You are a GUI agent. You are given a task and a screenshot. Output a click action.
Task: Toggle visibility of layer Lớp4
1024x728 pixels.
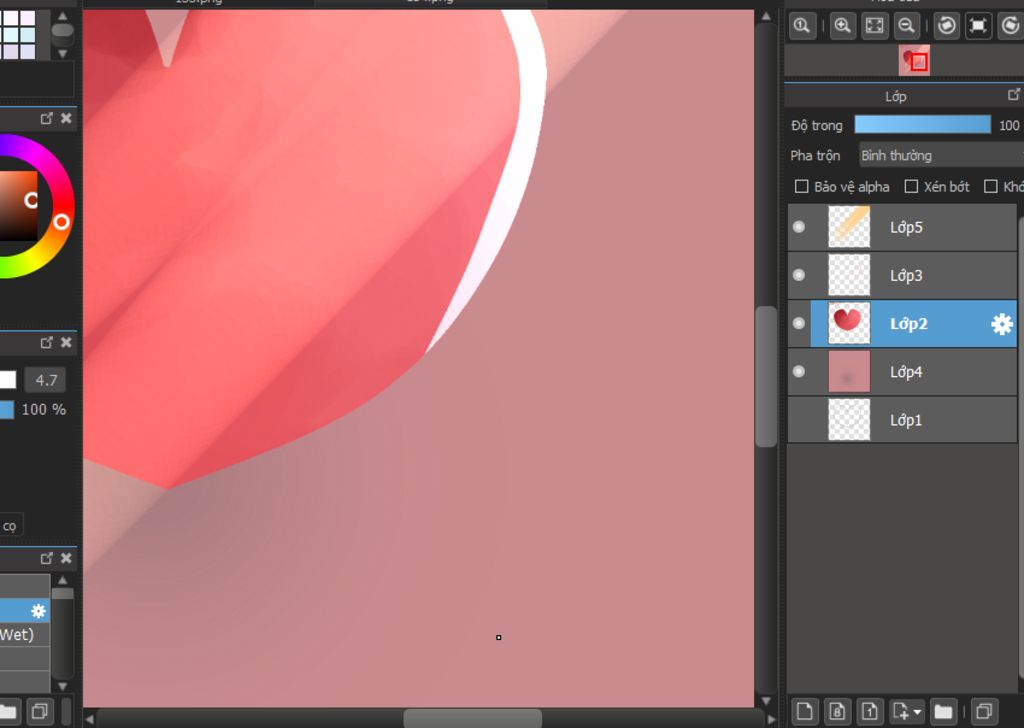(799, 372)
